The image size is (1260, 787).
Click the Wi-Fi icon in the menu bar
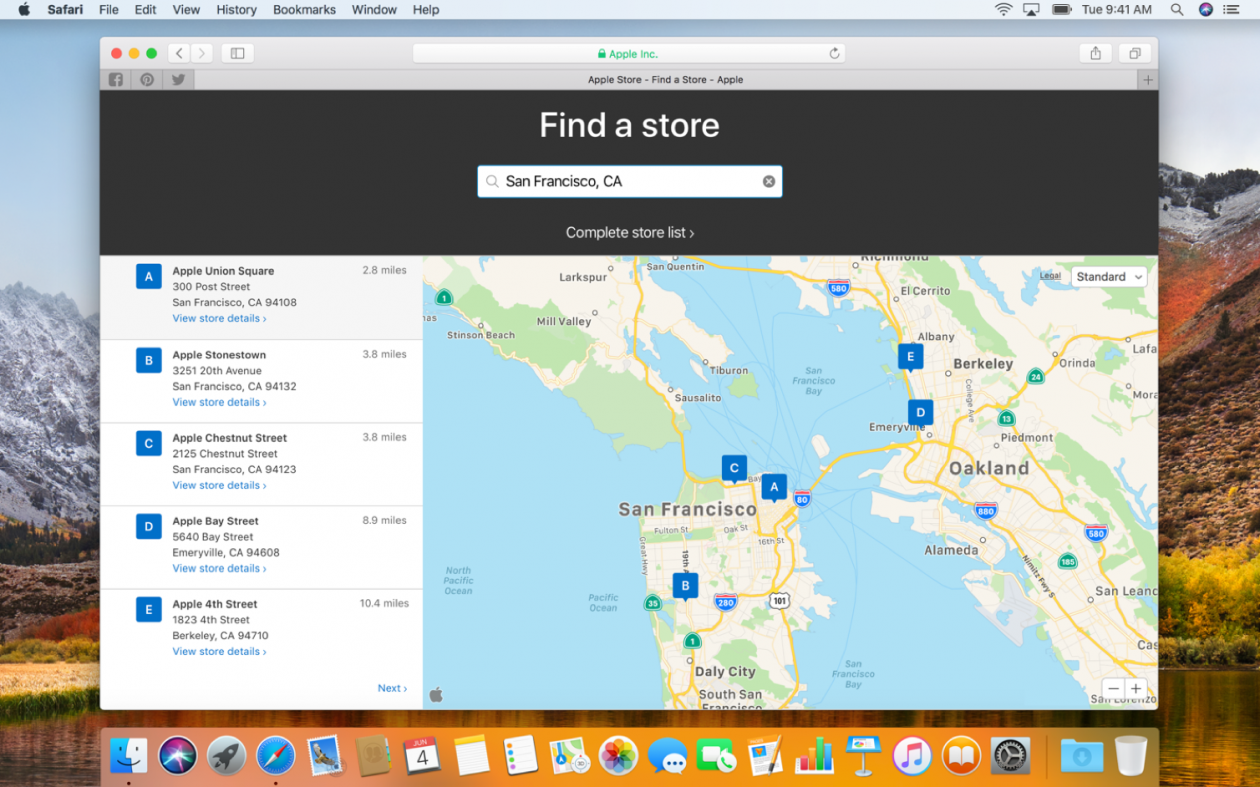(1001, 10)
